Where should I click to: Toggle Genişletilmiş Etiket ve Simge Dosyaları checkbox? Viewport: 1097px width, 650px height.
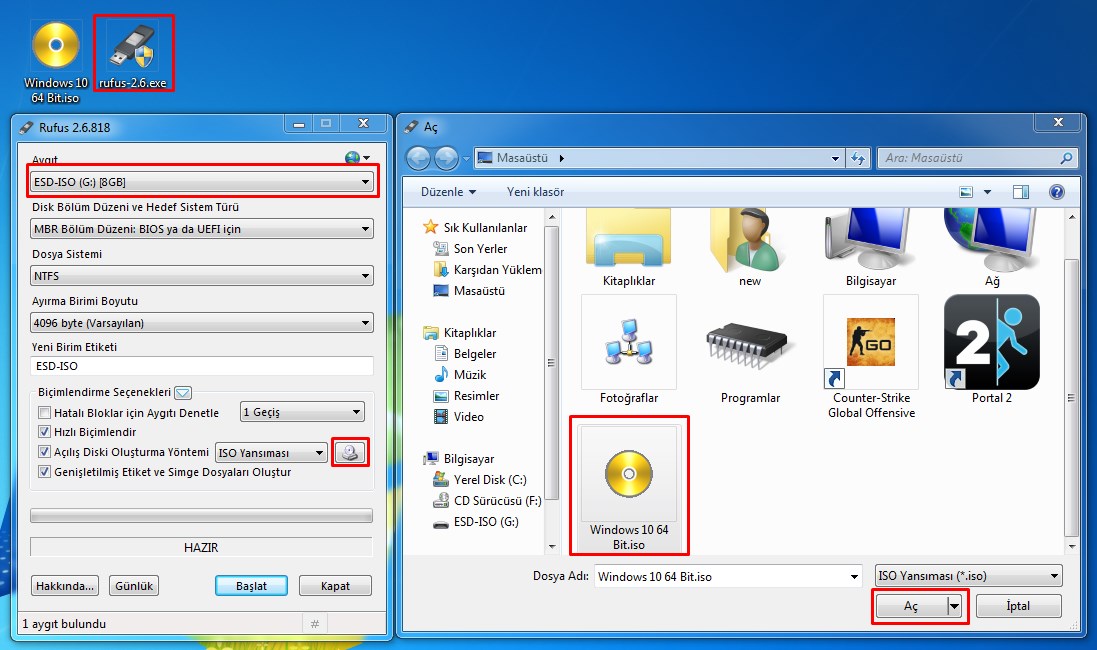44,471
